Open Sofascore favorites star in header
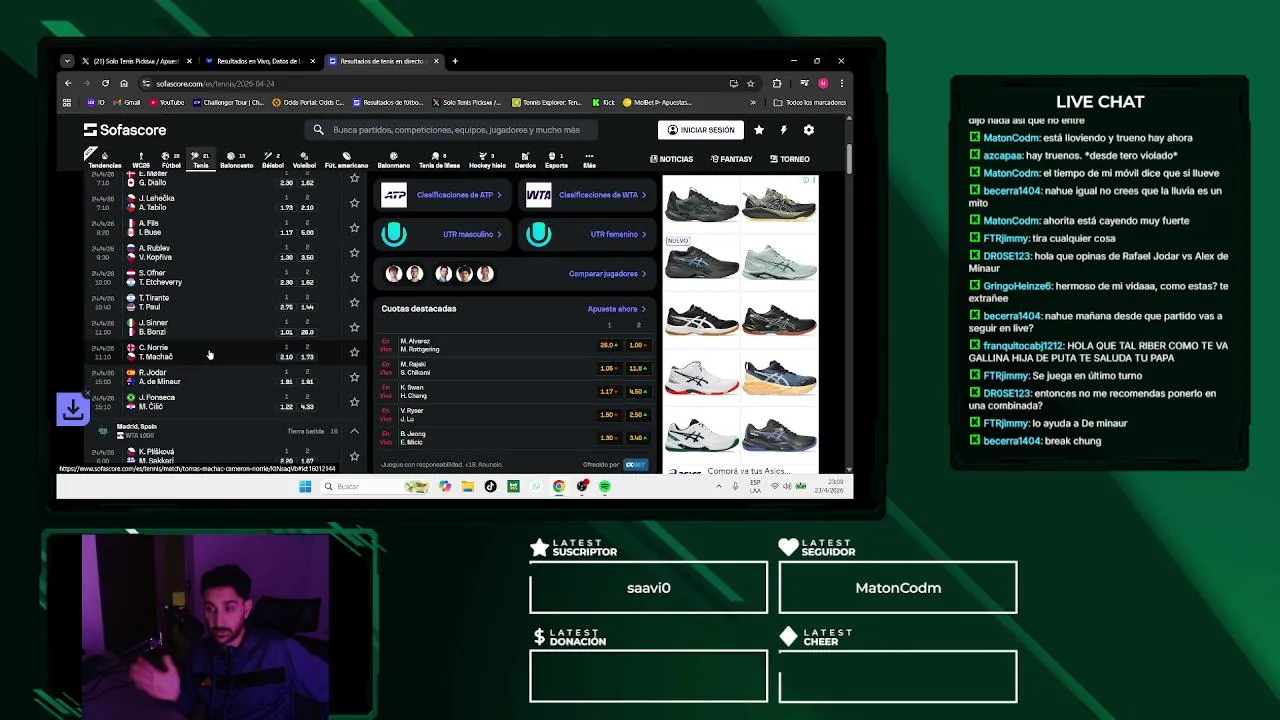This screenshot has height=720, width=1280. pyautogui.click(x=759, y=130)
